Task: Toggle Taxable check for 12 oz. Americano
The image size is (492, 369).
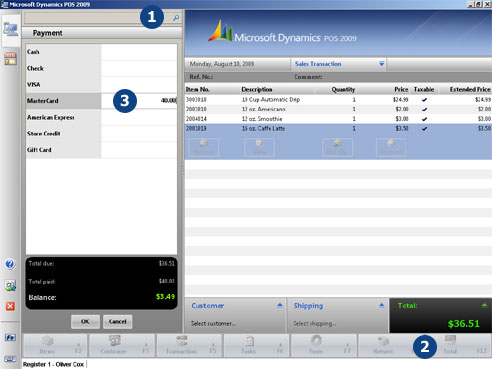Action: (x=424, y=109)
